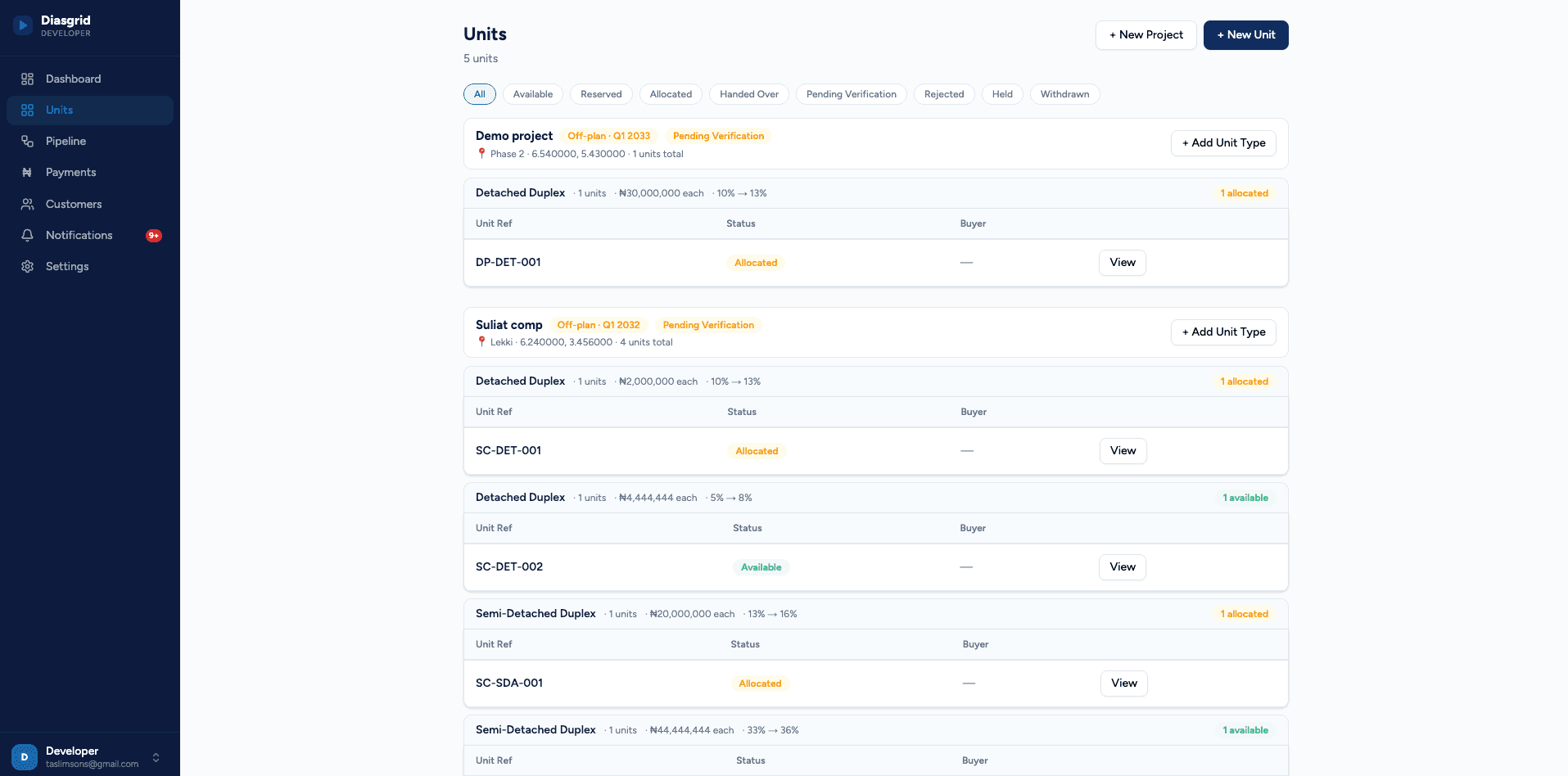
Task: Add Unit Type to Demo project
Action: pyautogui.click(x=1223, y=143)
